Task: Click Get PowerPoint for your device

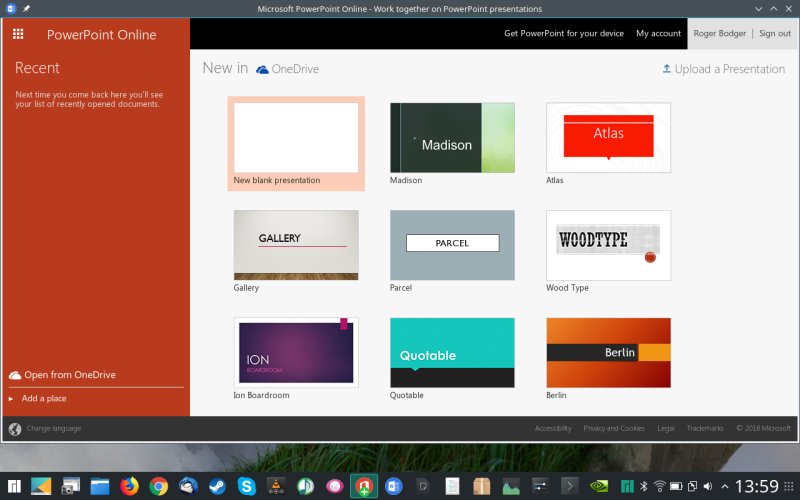Action: [x=563, y=34]
